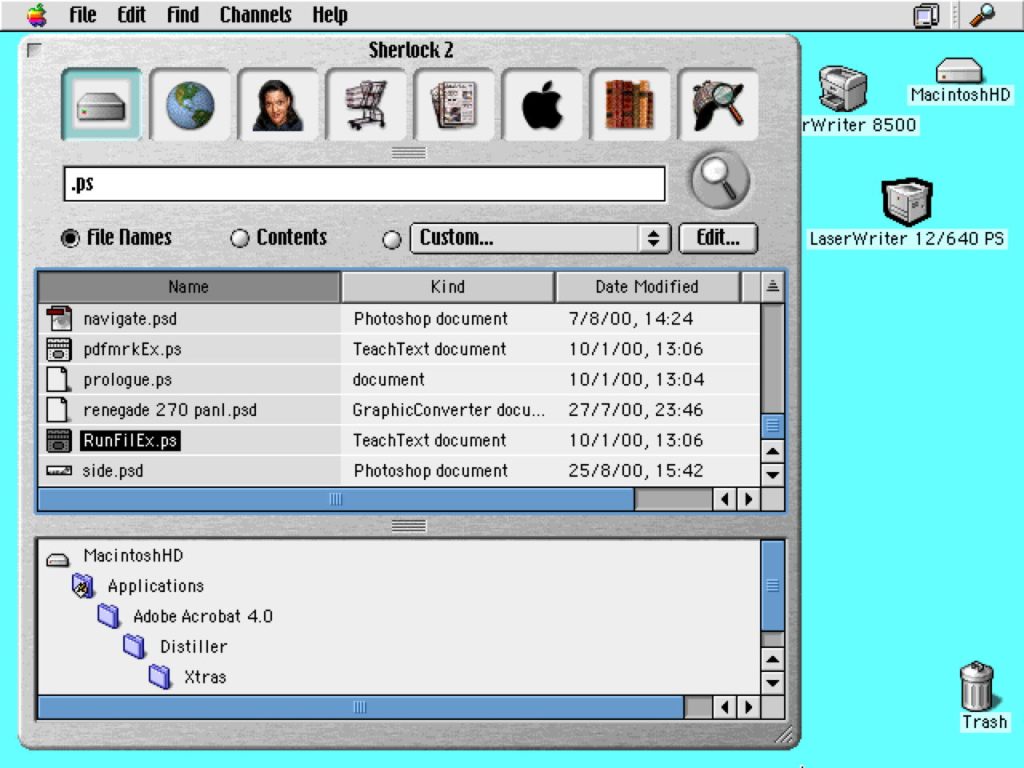Open the Shopping cart channel
Screen dimensions: 1024x768
coord(366,104)
